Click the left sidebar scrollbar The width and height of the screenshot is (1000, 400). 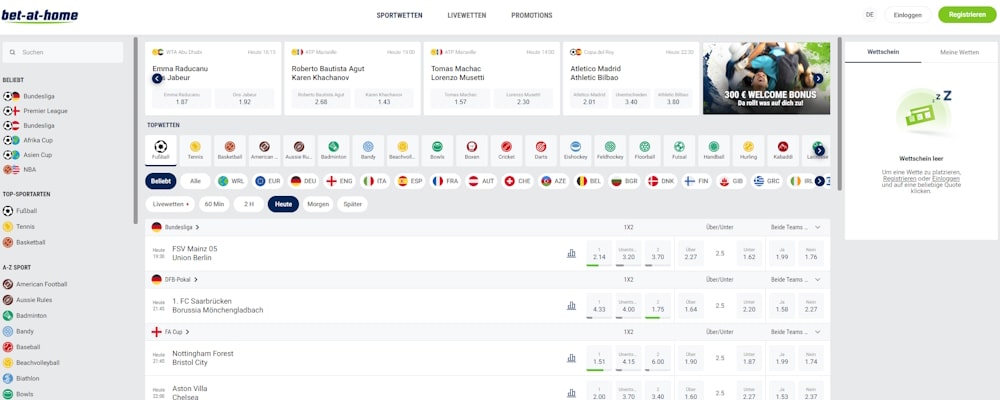136,130
